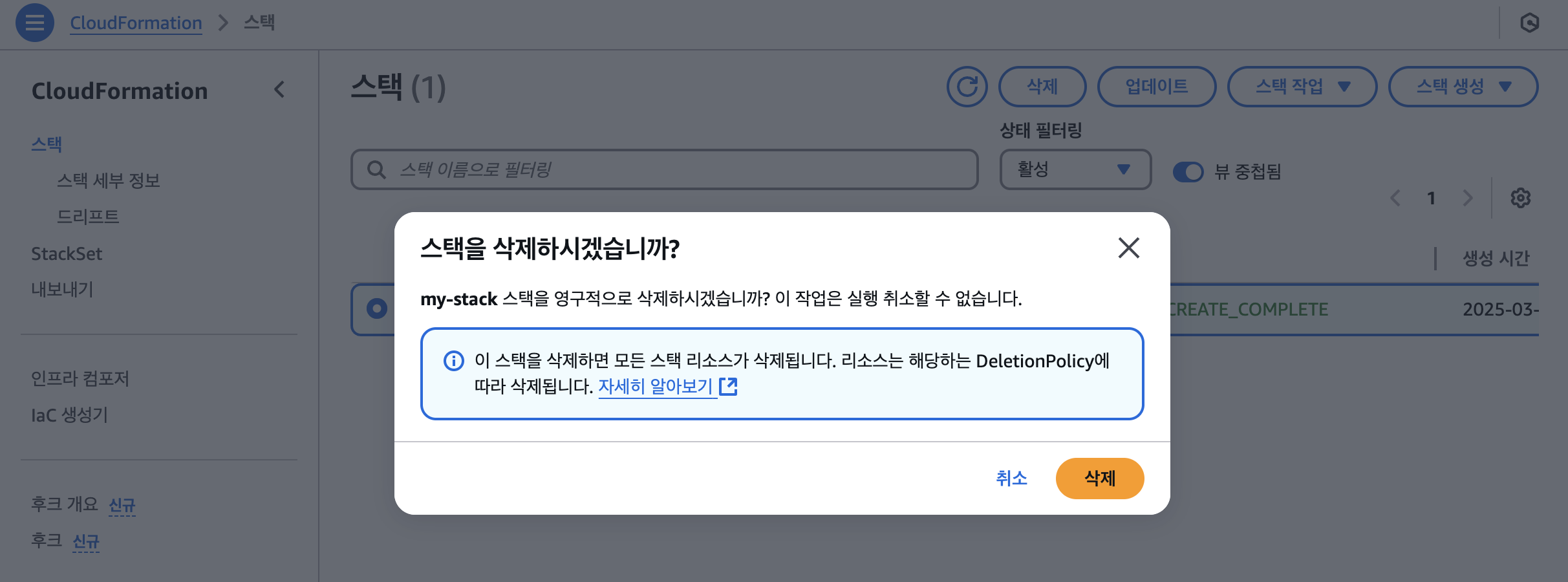The height and width of the screenshot is (582, 1568).
Task: Click the 업데이트 button
Action: point(1157,87)
